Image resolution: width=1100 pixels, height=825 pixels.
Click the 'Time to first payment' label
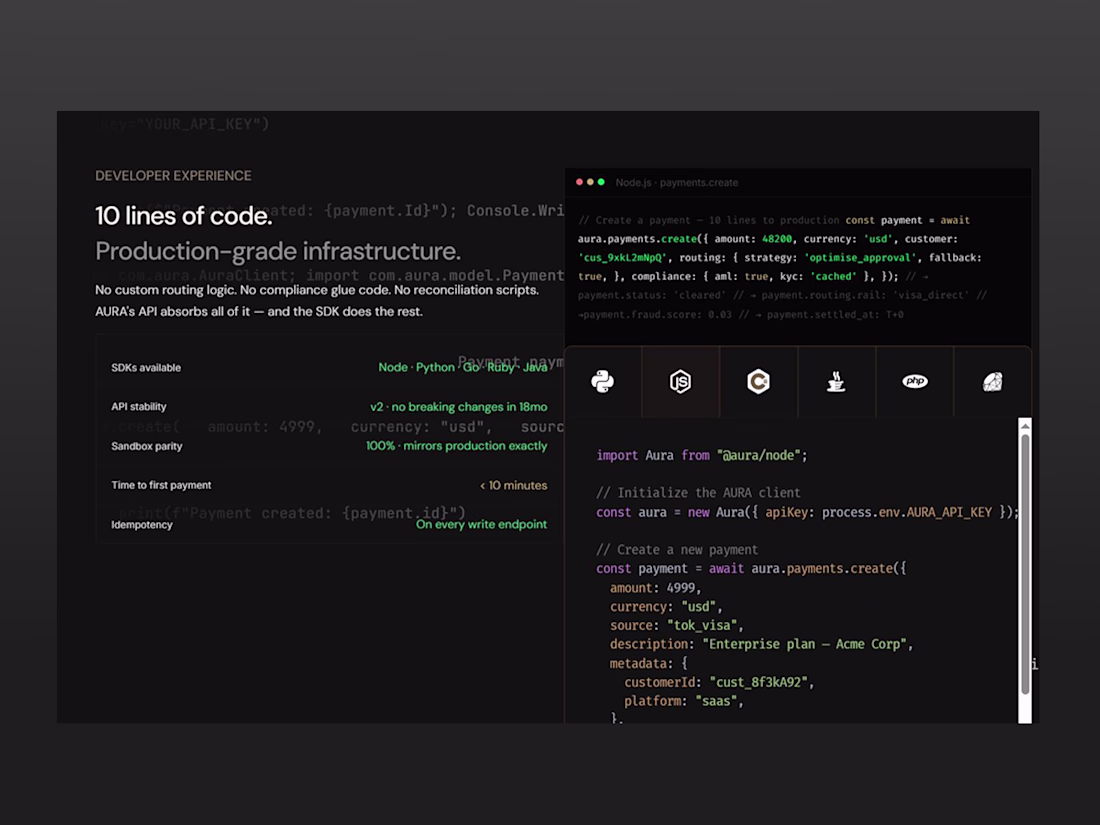point(161,485)
